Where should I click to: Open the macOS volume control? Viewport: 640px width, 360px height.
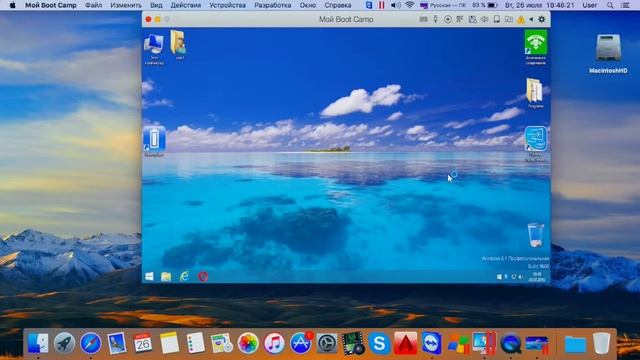(x=395, y=5)
